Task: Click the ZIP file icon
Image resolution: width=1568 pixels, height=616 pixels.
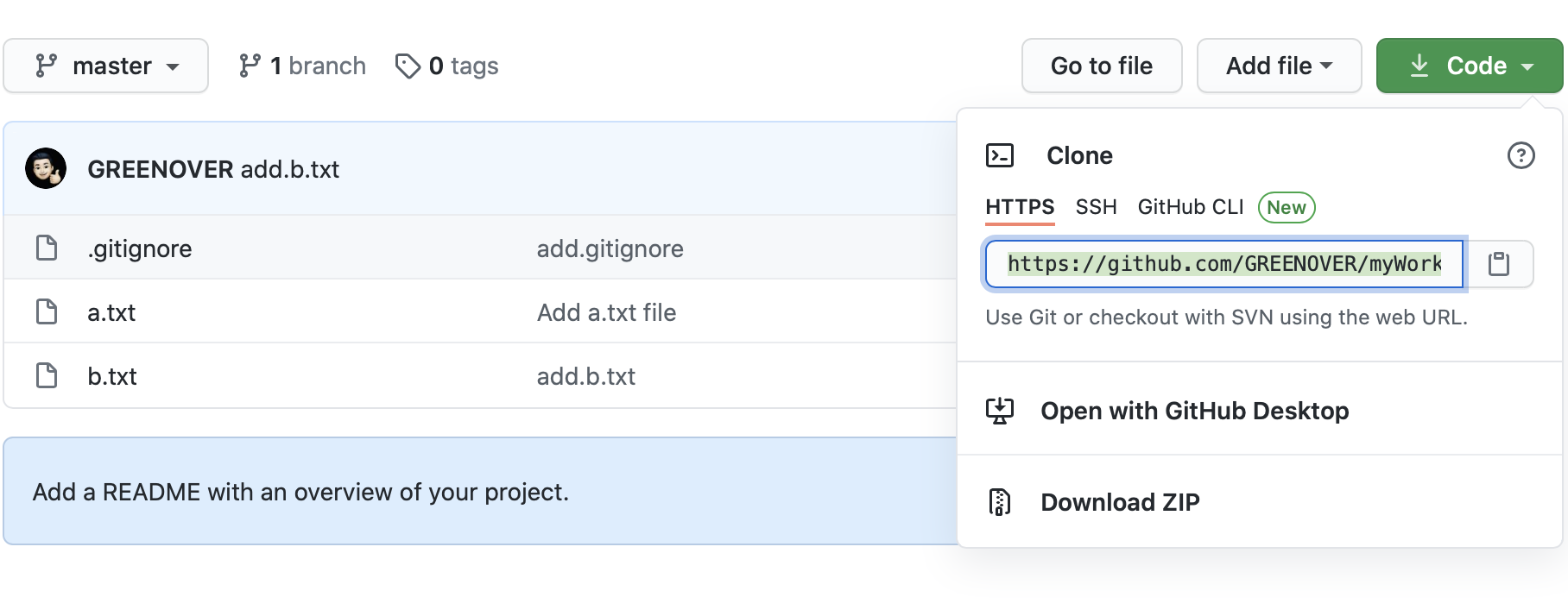Action: (1000, 502)
